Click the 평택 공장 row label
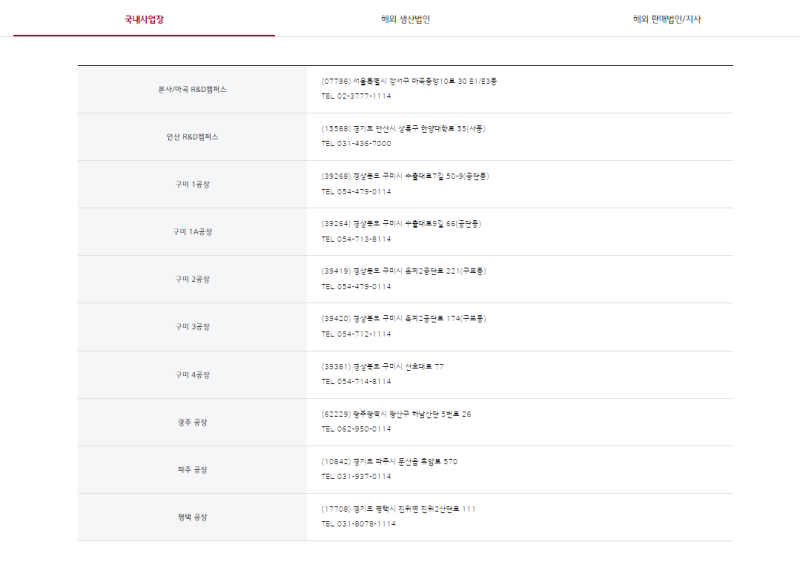800x562 pixels. click(x=192, y=517)
